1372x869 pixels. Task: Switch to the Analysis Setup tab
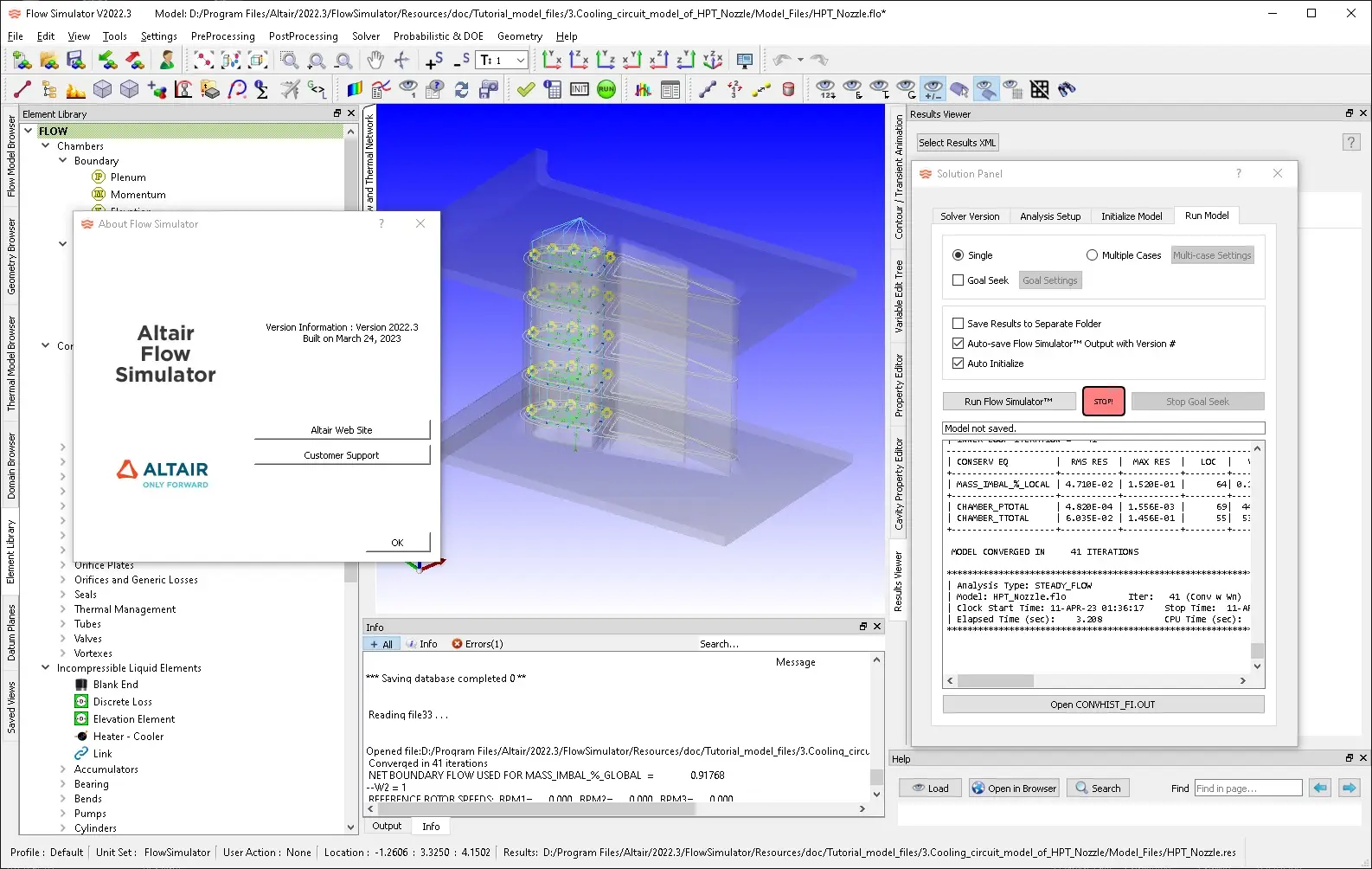(1050, 216)
